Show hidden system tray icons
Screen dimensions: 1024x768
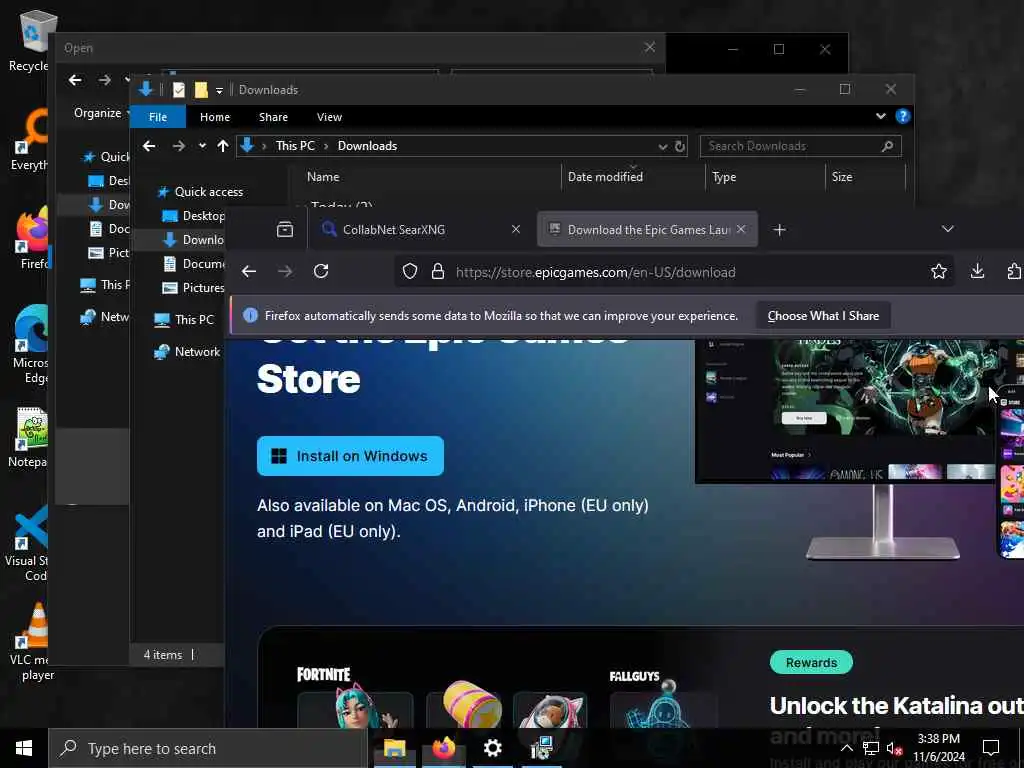point(846,748)
